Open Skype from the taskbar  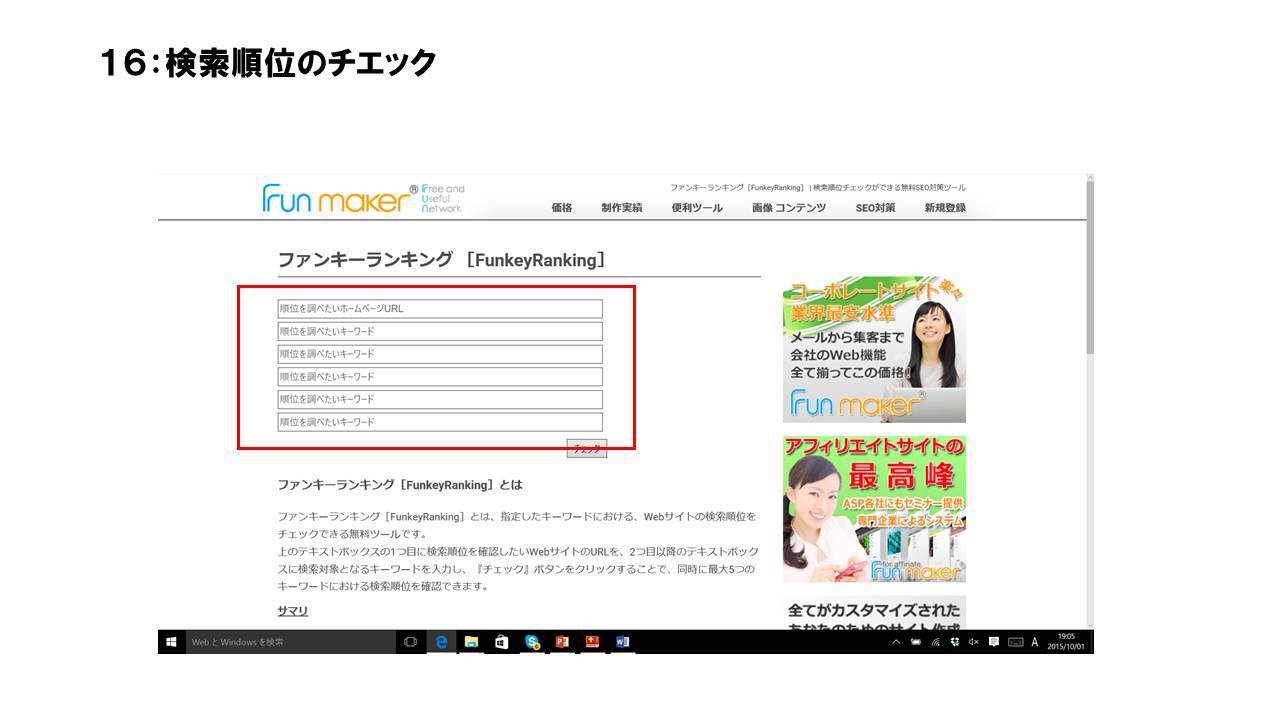click(x=532, y=642)
